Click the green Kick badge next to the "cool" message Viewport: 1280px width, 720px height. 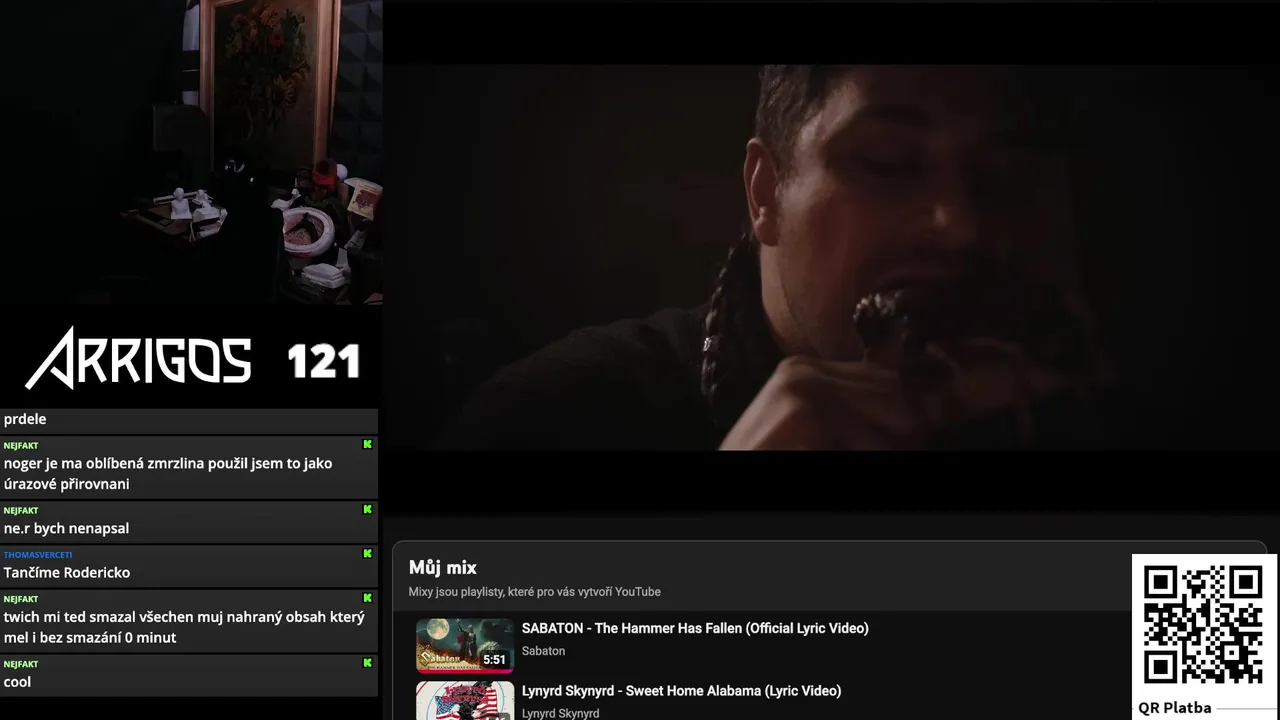[367, 662]
